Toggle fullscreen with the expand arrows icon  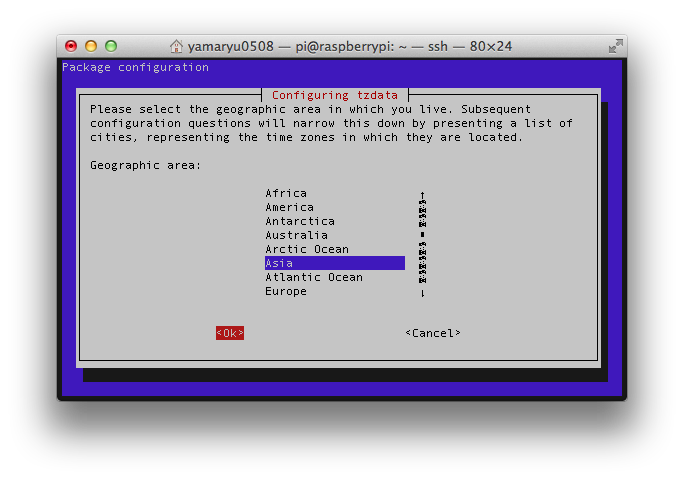click(x=616, y=46)
